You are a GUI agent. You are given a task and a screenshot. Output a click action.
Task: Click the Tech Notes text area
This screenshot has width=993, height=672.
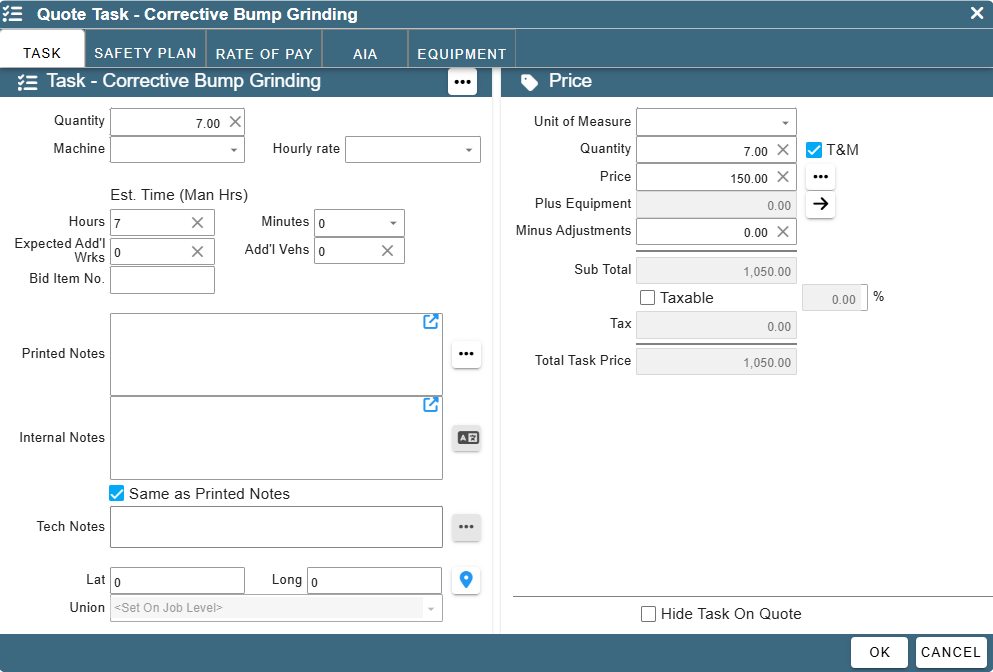click(x=276, y=527)
